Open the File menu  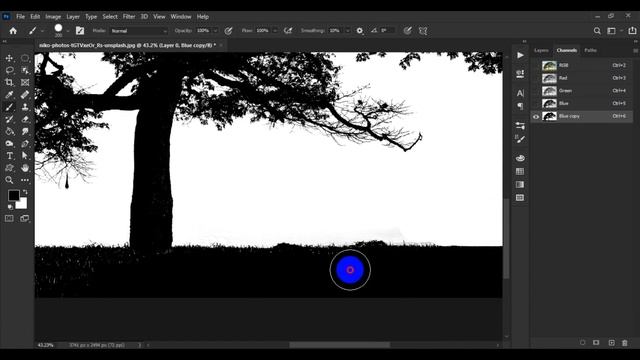click(x=20, y=17)
